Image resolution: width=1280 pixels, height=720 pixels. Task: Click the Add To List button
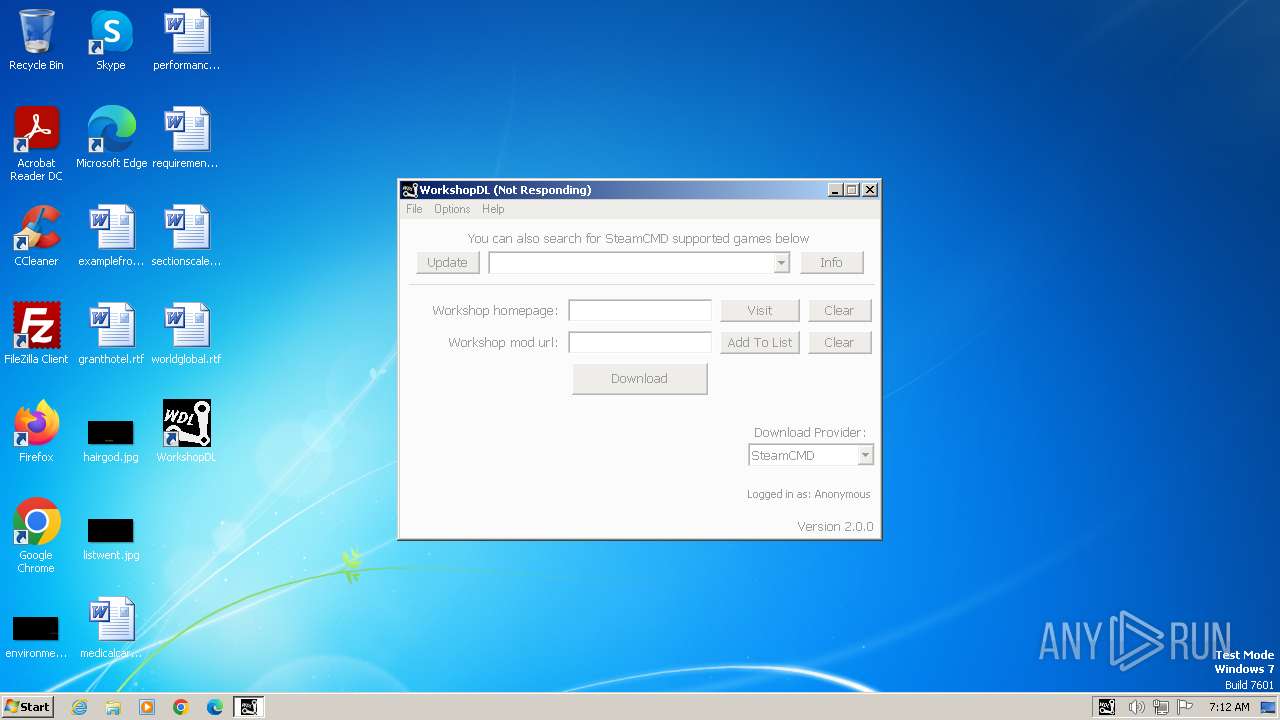(x=760, y=342)
